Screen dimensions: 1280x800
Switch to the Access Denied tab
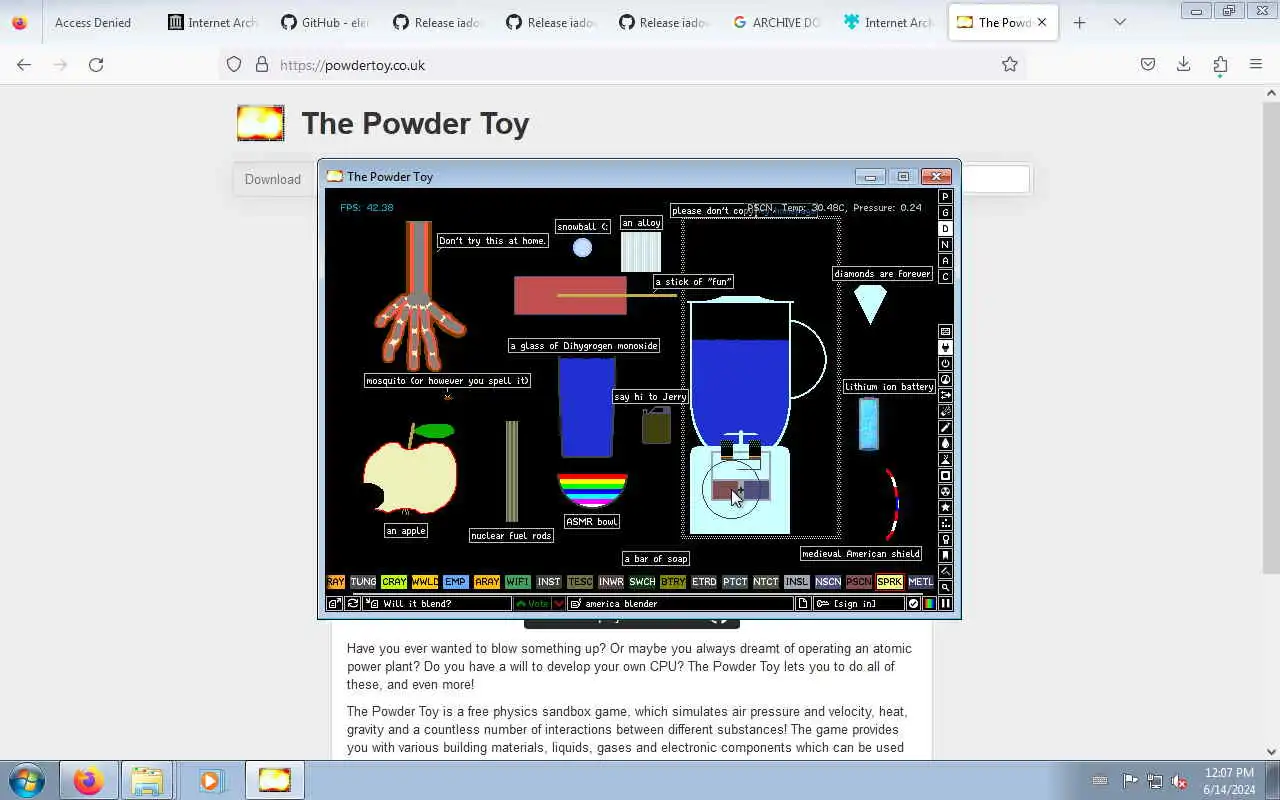(x=92, y=22)
